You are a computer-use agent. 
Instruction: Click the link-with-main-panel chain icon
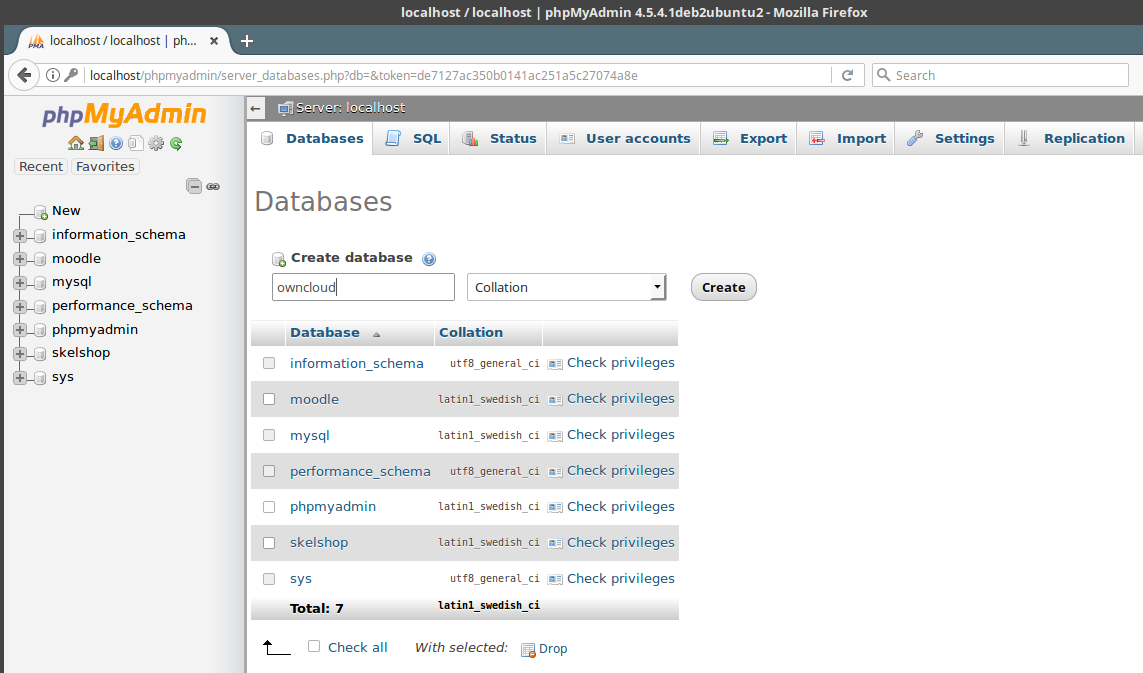coord(213,186)
